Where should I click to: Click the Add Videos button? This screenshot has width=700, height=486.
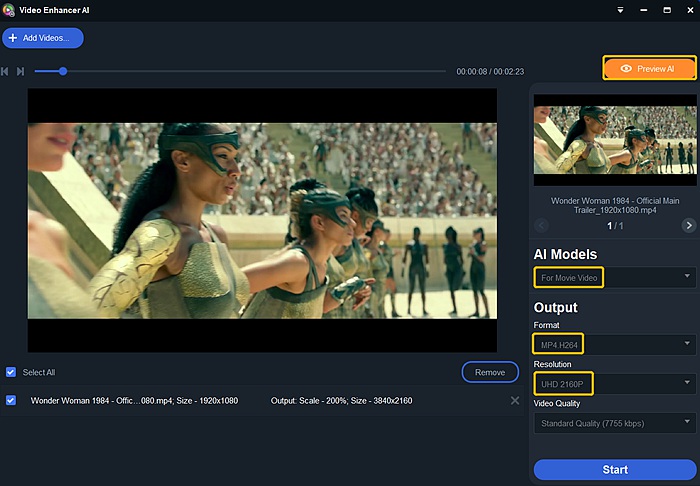tap(43, 38)
